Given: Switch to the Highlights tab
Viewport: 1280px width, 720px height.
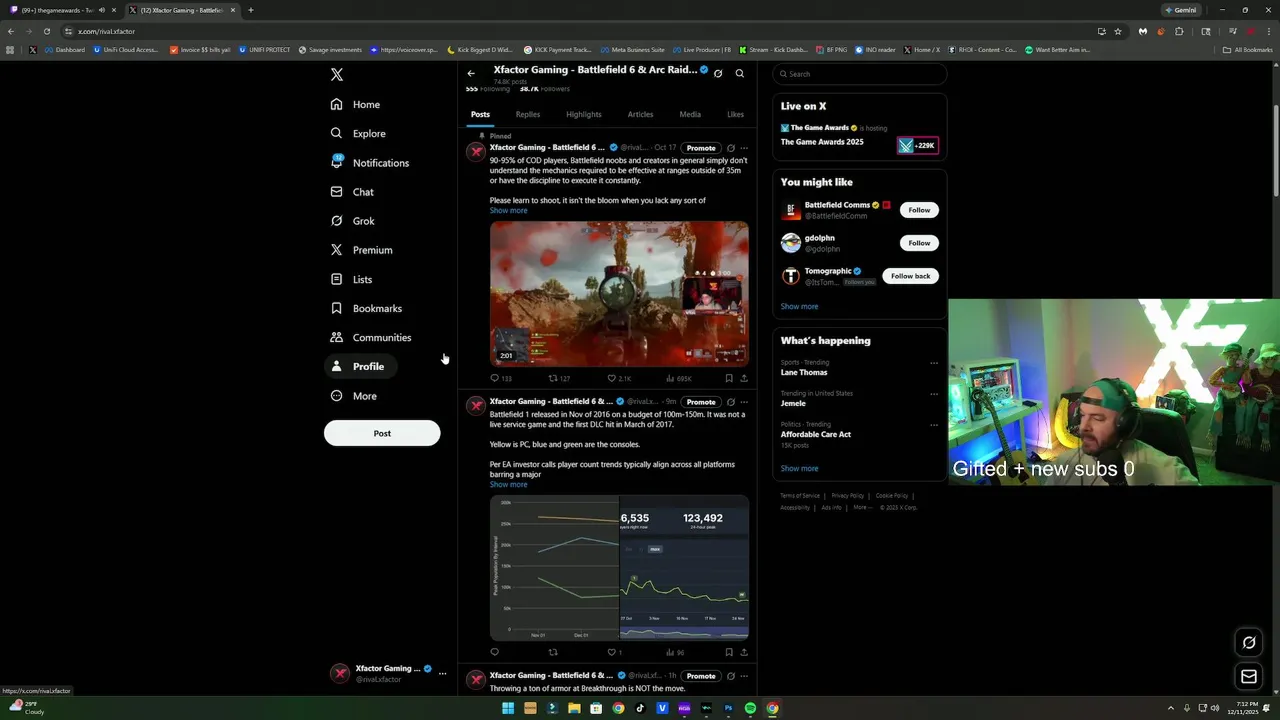Looking at the screenshot, I should (584, 114).
